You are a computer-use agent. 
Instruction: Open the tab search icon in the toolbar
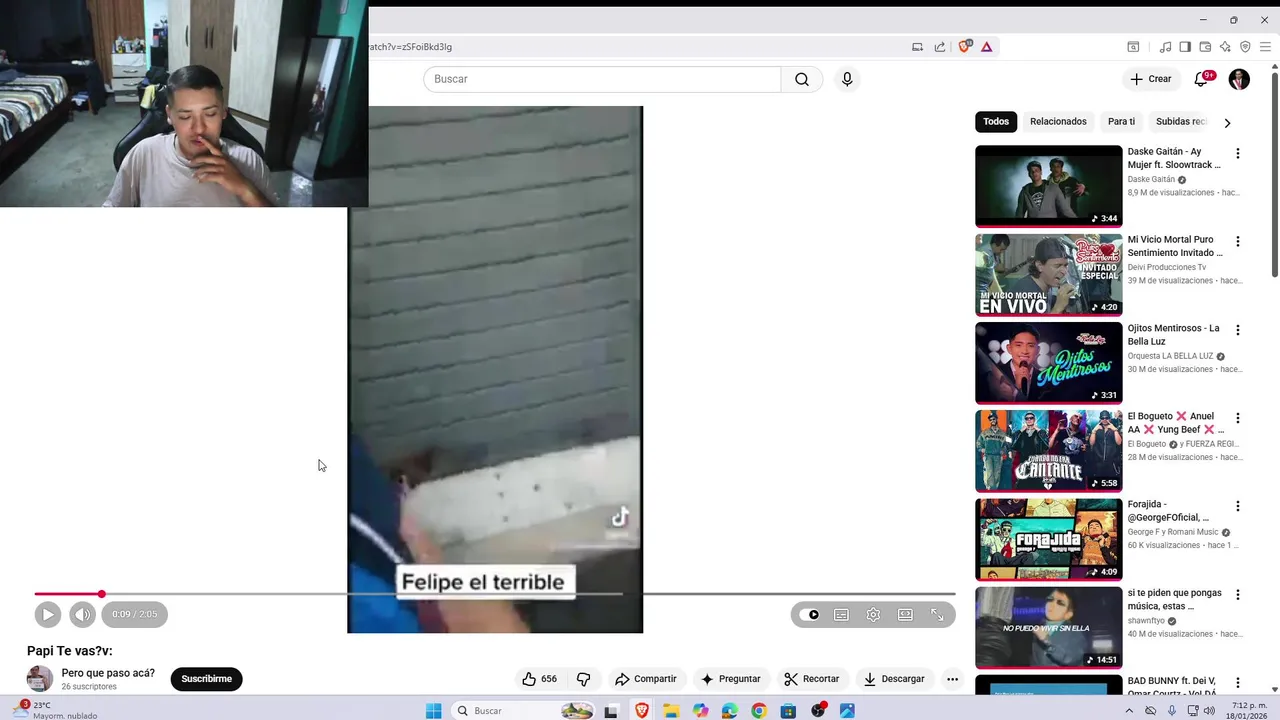(x=1133, y=46)
